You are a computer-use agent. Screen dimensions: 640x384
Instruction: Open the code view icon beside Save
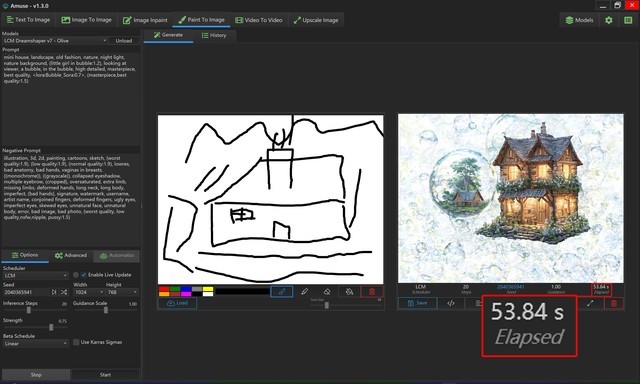[451, 303]
